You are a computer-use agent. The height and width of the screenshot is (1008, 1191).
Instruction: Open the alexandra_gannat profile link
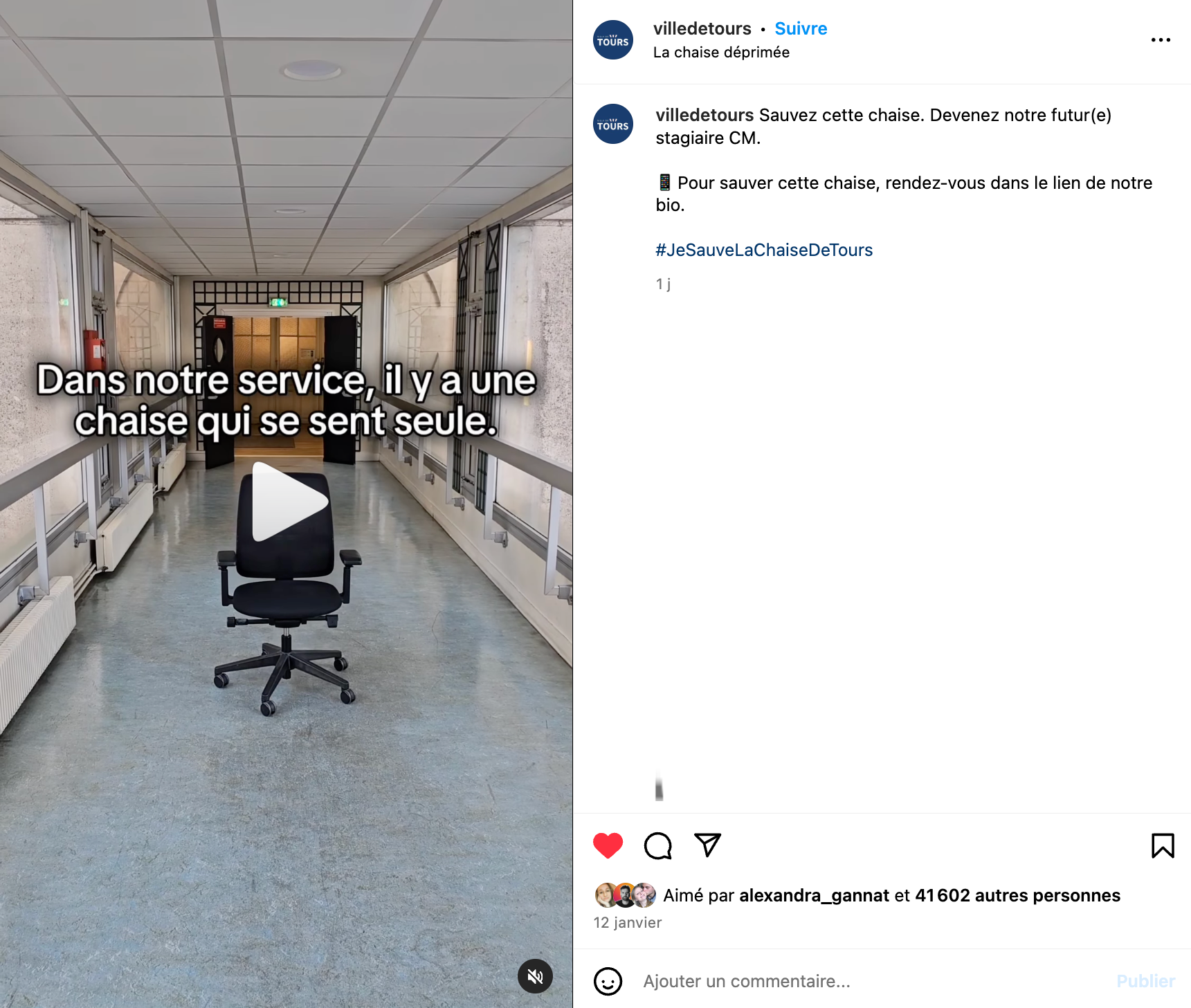814,895
